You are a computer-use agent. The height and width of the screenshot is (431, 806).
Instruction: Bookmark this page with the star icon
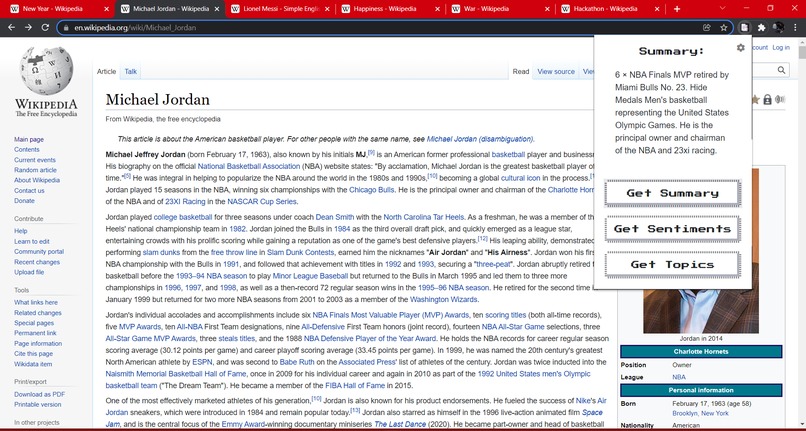tap(724, 28)
